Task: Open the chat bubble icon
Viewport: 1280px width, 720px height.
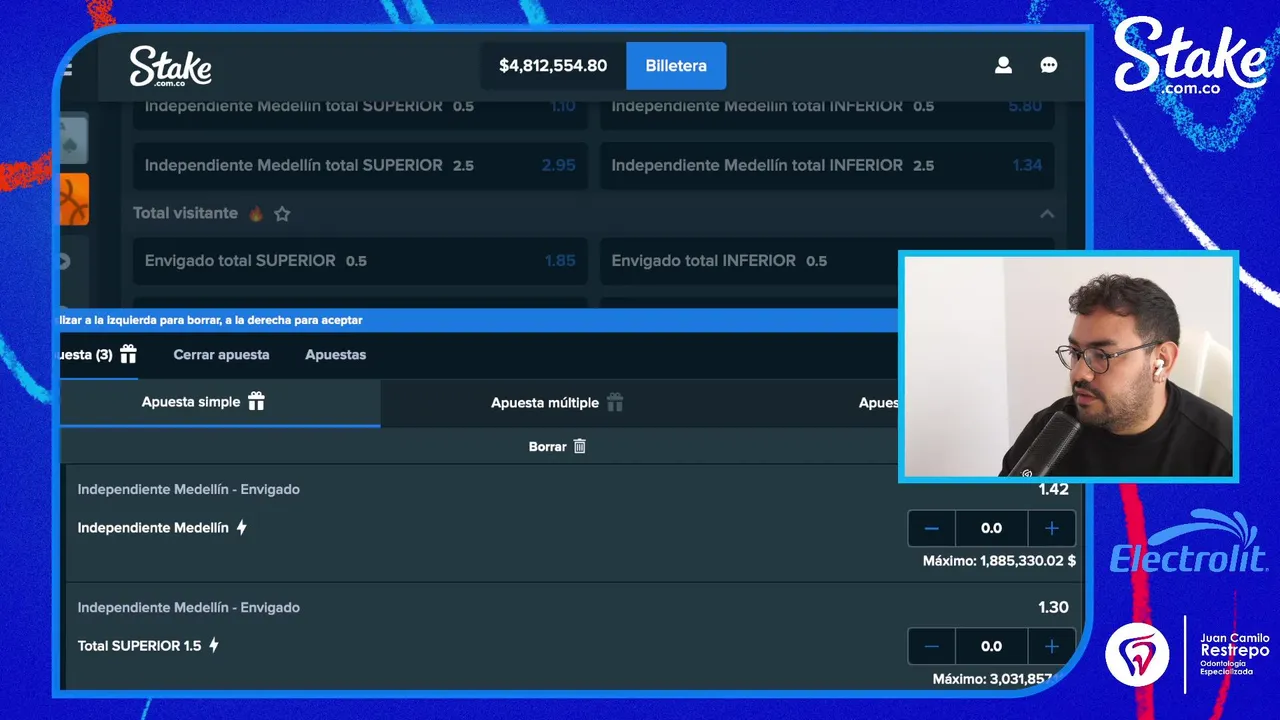Action: (1049, 65)
